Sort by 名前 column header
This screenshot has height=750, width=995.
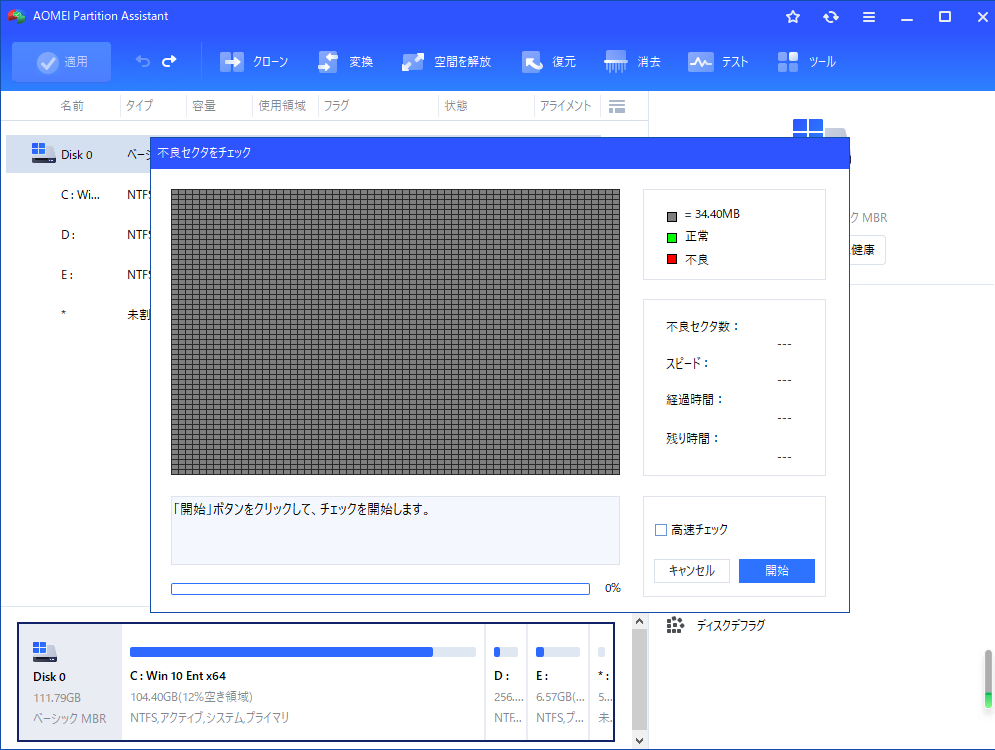72,105
